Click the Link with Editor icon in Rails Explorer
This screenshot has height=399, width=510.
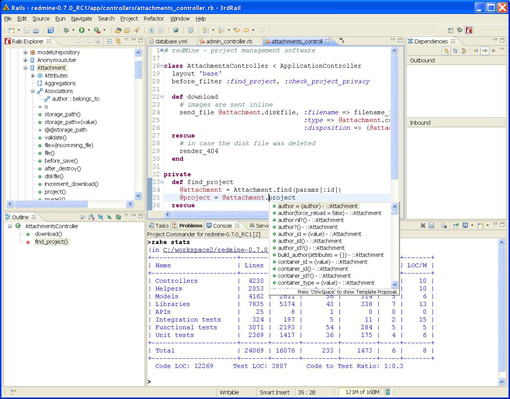click(x=118, y=41)
